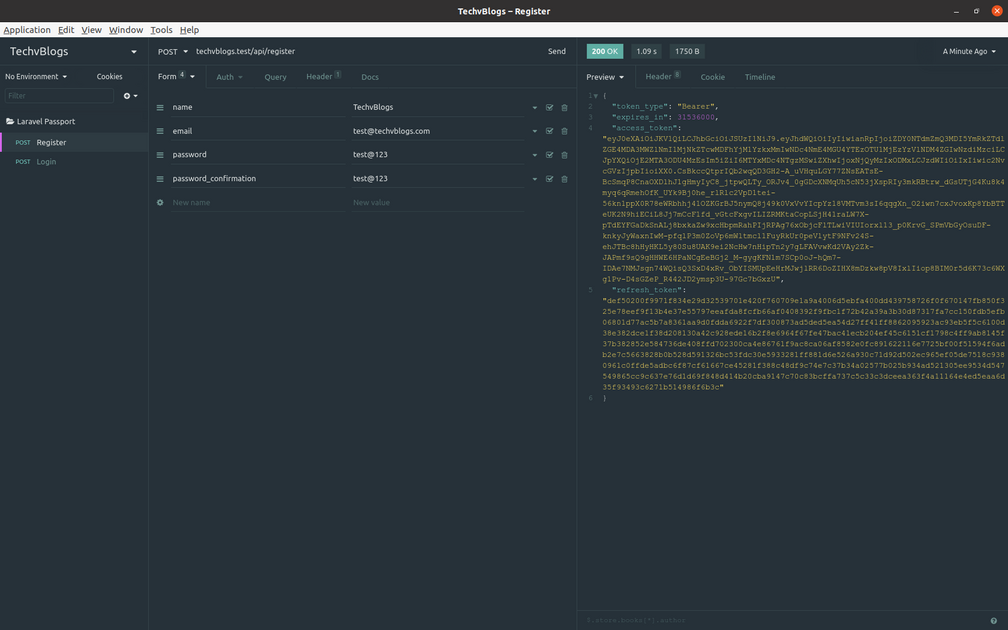Open the create request plus icon menu

point(130,96)
